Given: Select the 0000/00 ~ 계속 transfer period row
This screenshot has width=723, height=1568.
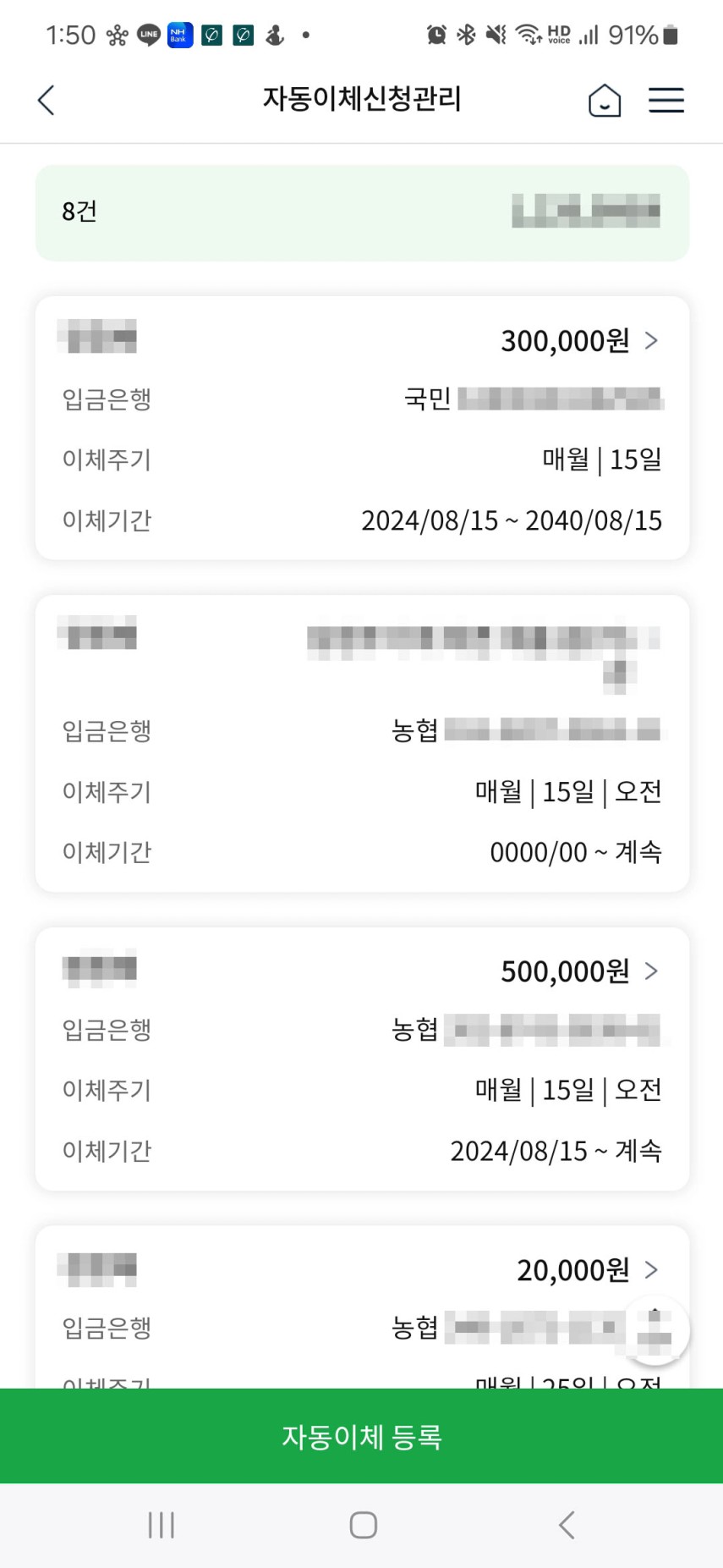Looking at the screenshot, I should 575,852.
